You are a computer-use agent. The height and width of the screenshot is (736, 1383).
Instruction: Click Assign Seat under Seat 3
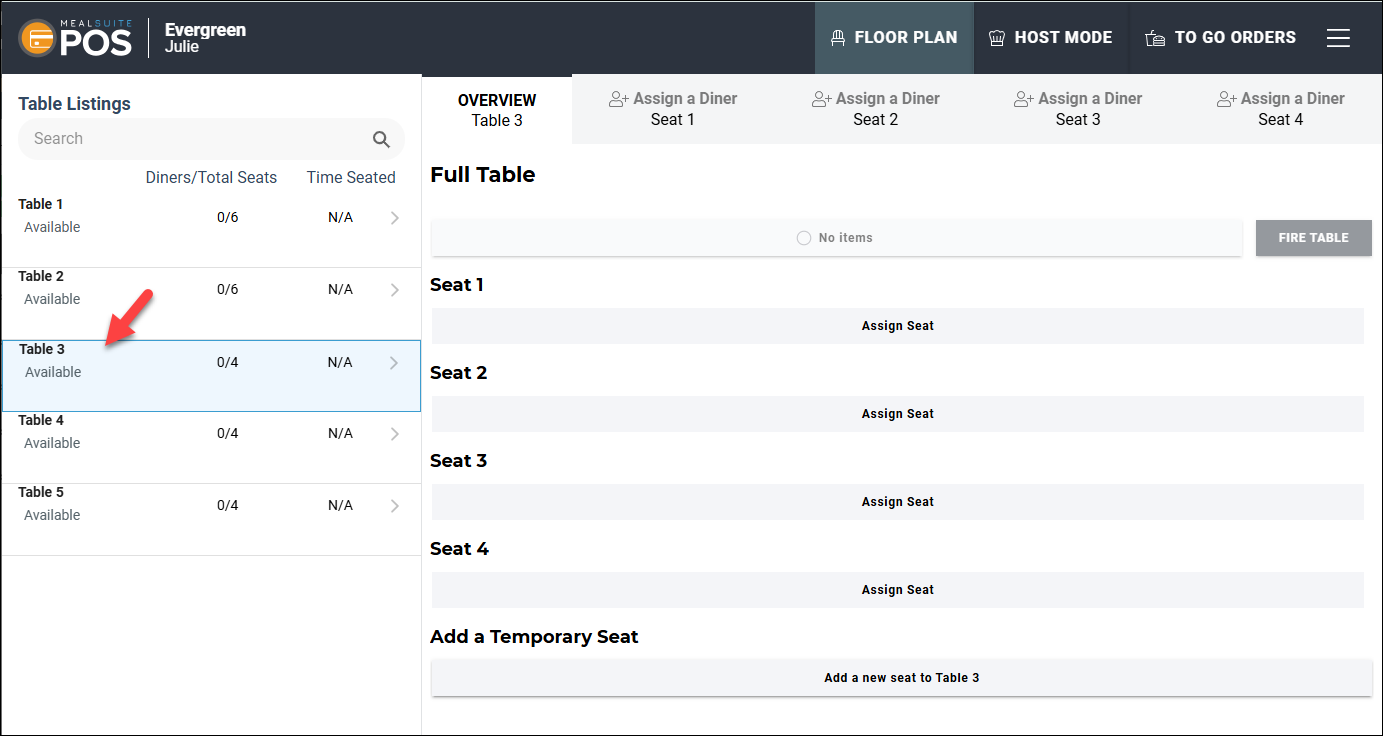(x=898, y=502)
